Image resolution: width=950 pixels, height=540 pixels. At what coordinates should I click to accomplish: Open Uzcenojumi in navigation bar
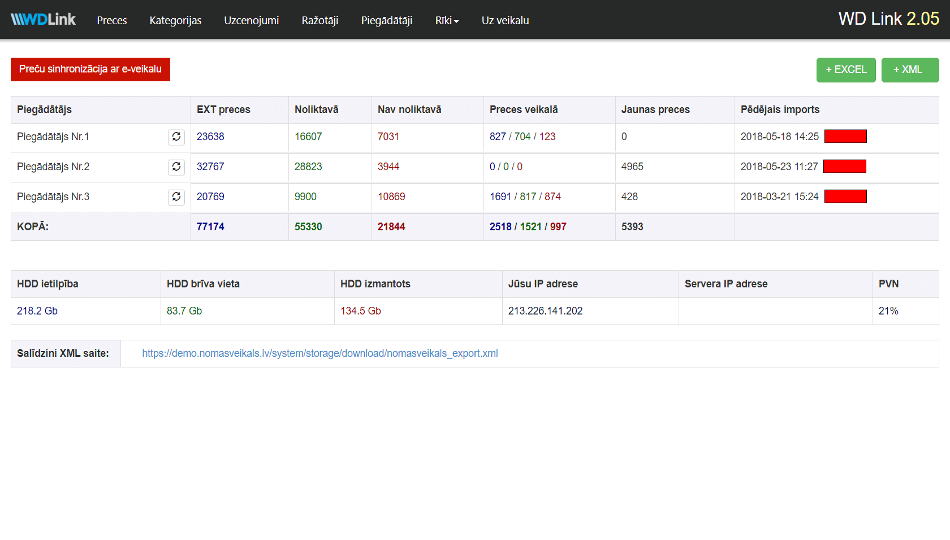point(251,20)
